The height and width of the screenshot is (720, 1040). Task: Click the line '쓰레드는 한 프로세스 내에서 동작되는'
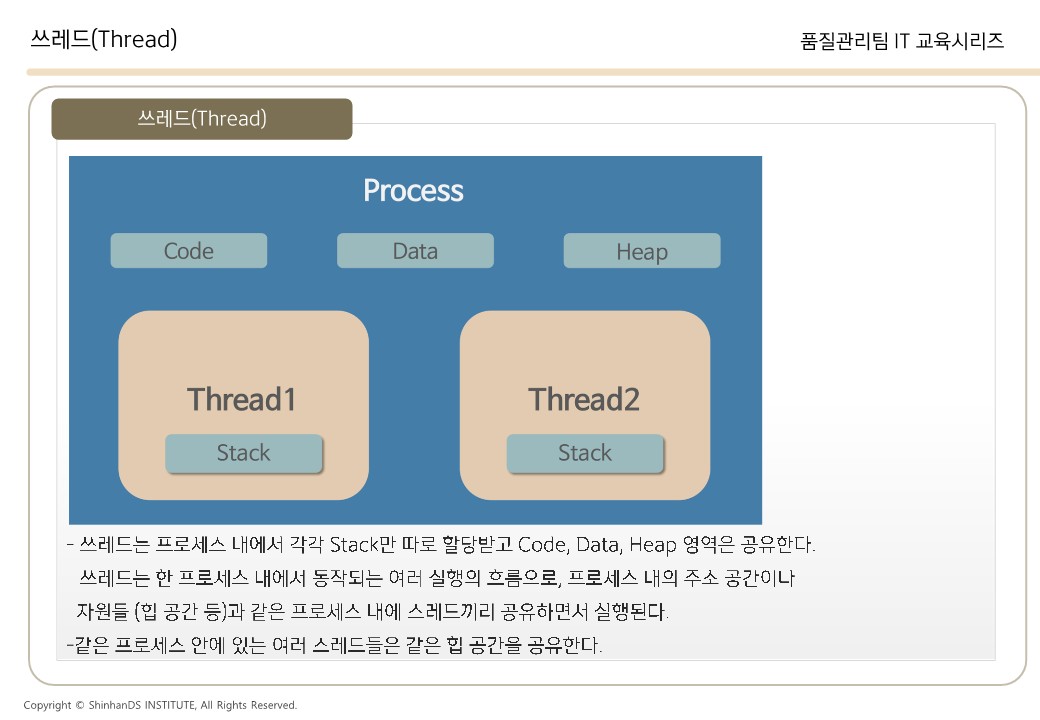click(436, 578)
